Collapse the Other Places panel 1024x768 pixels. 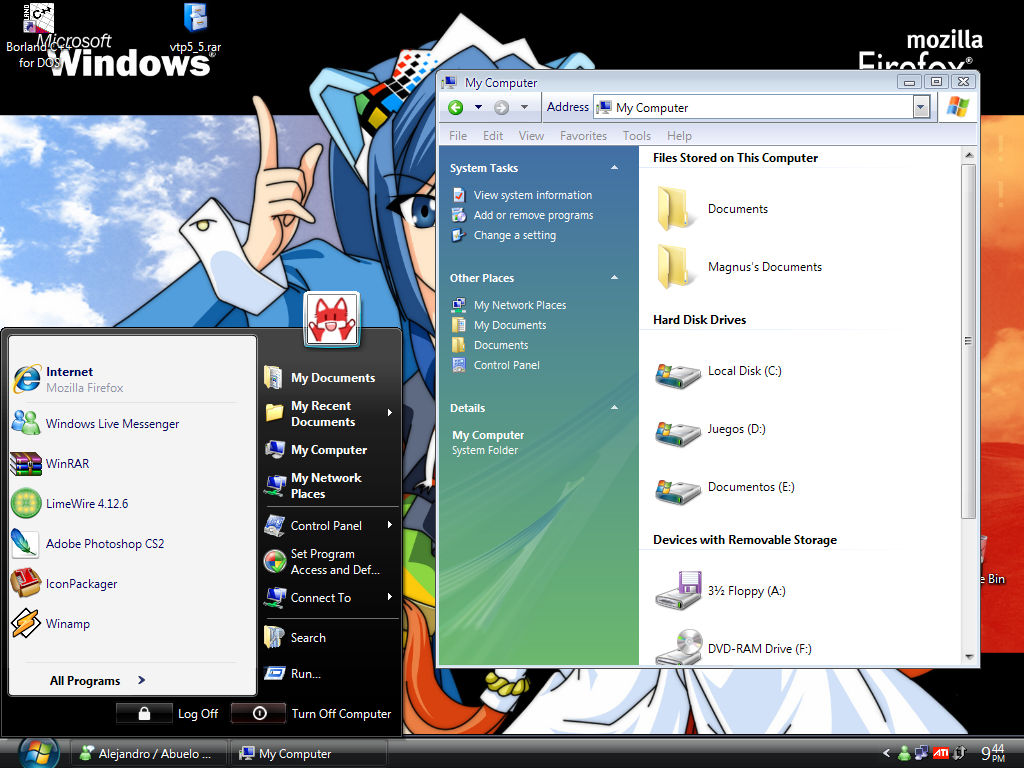pos(614,277)
